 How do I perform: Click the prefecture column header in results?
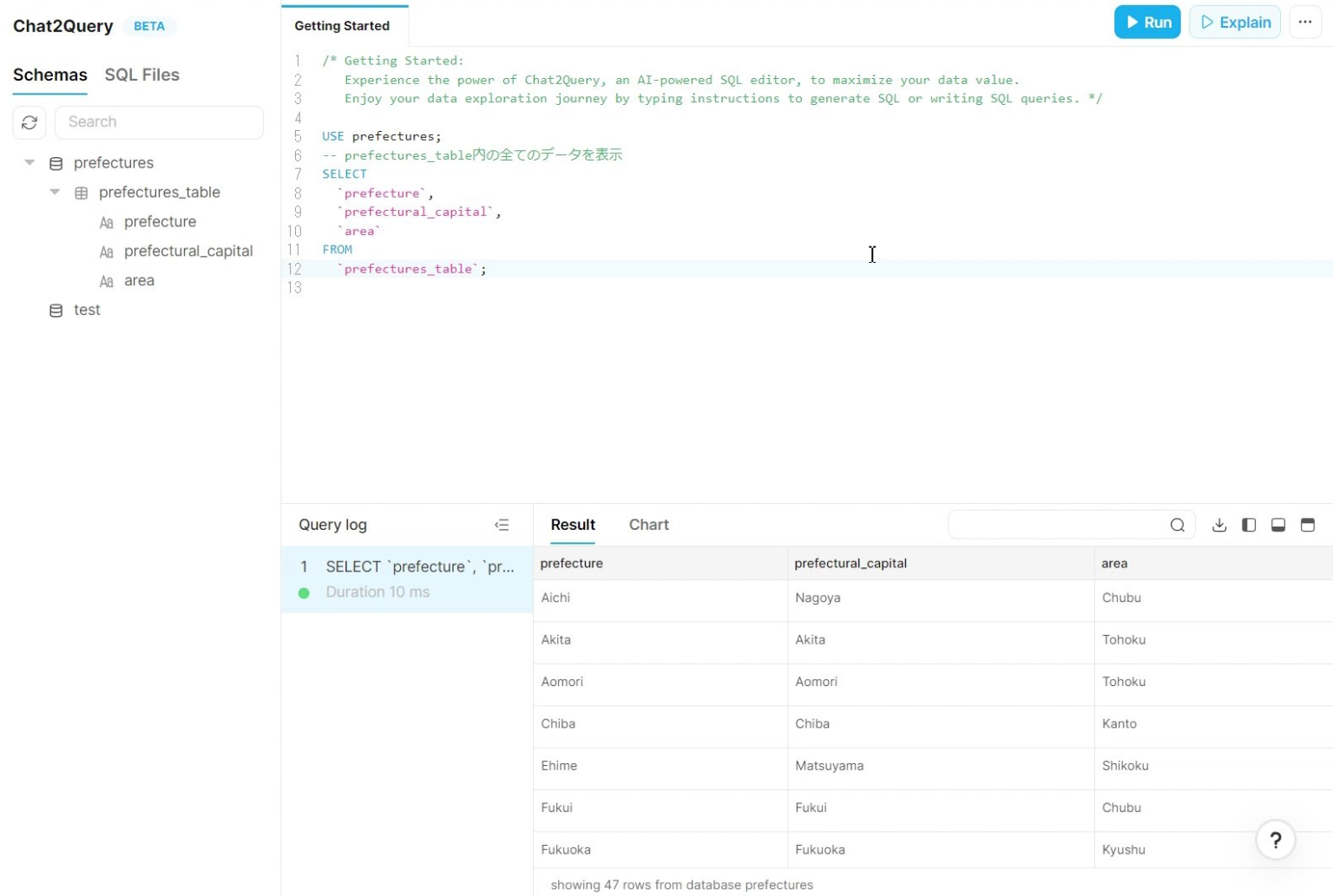coord(660,564)
